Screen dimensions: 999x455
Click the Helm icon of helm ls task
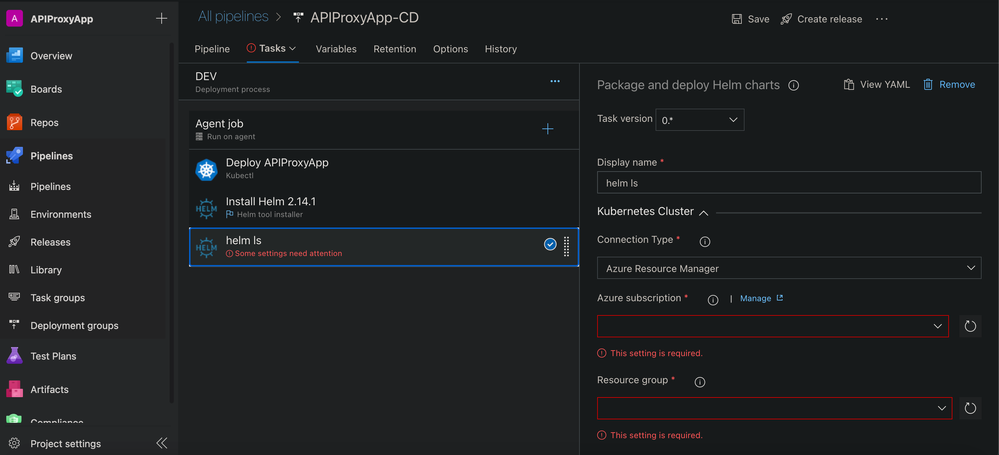206,247
